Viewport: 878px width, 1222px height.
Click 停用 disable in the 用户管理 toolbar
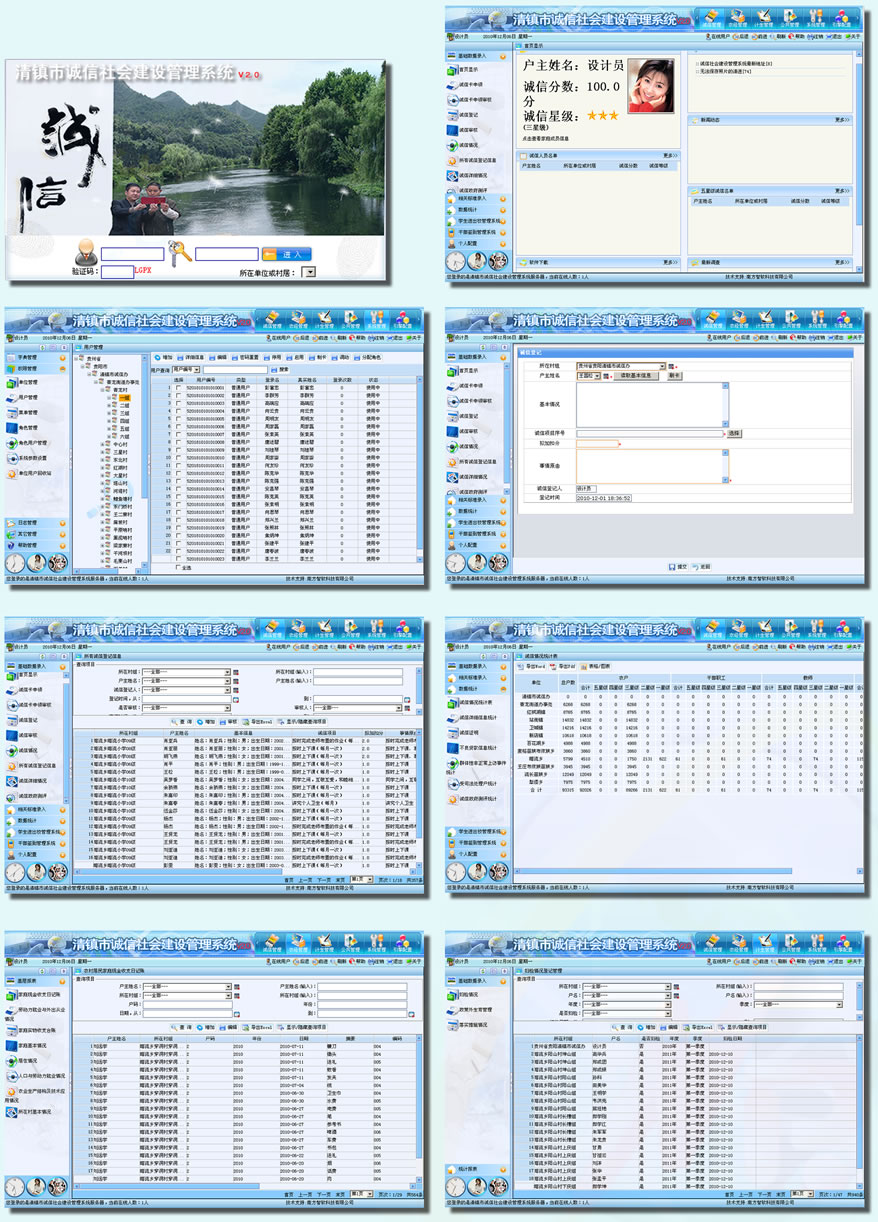(x=273, y=357)
